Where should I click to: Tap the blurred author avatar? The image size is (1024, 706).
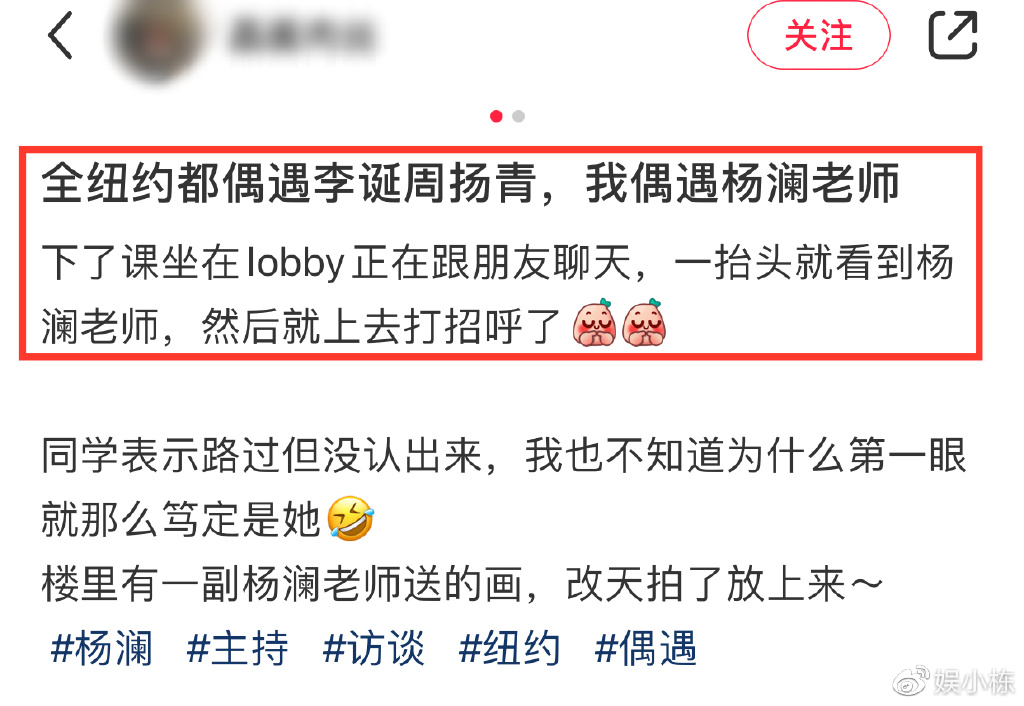tap(157, 38)
